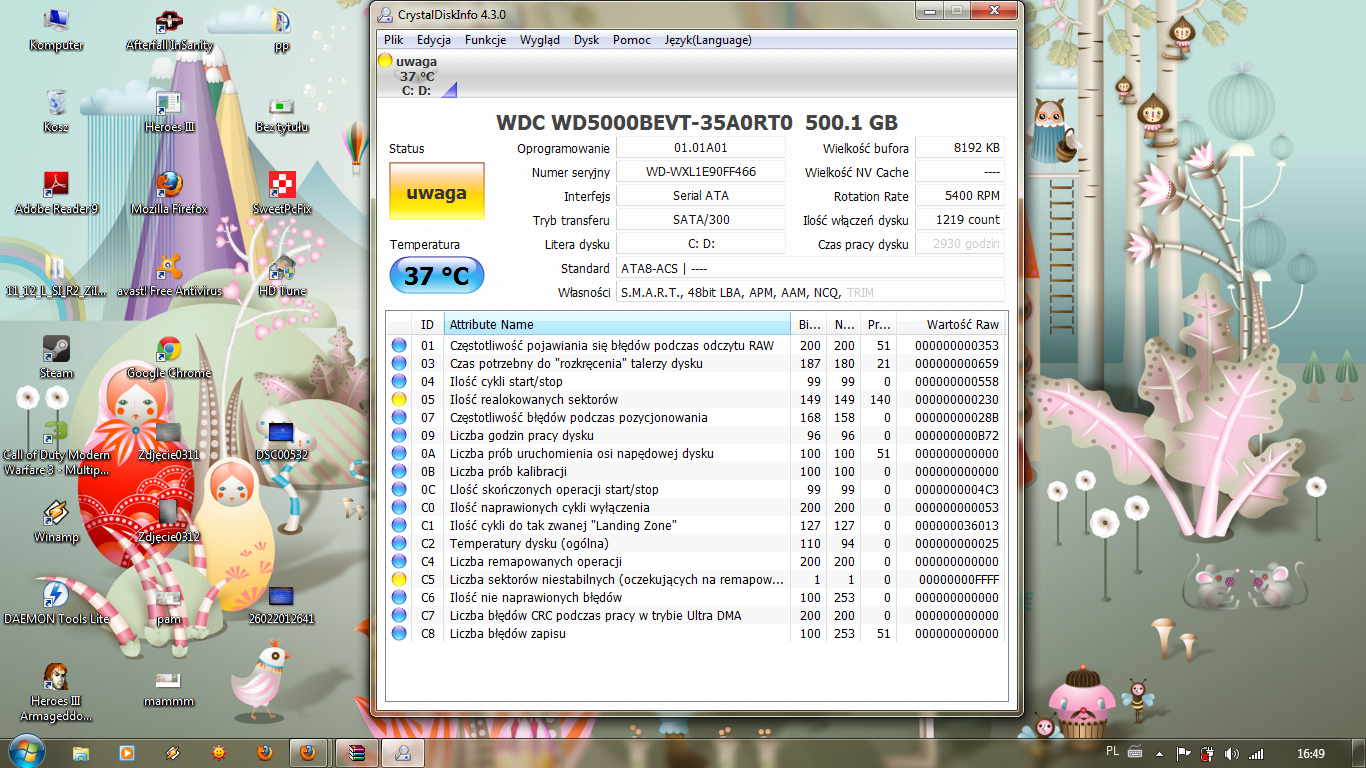Screen dimensions: 1366x768
Task: Select the Liczba godzin pracy dysku row
Action: click(695, 435)
